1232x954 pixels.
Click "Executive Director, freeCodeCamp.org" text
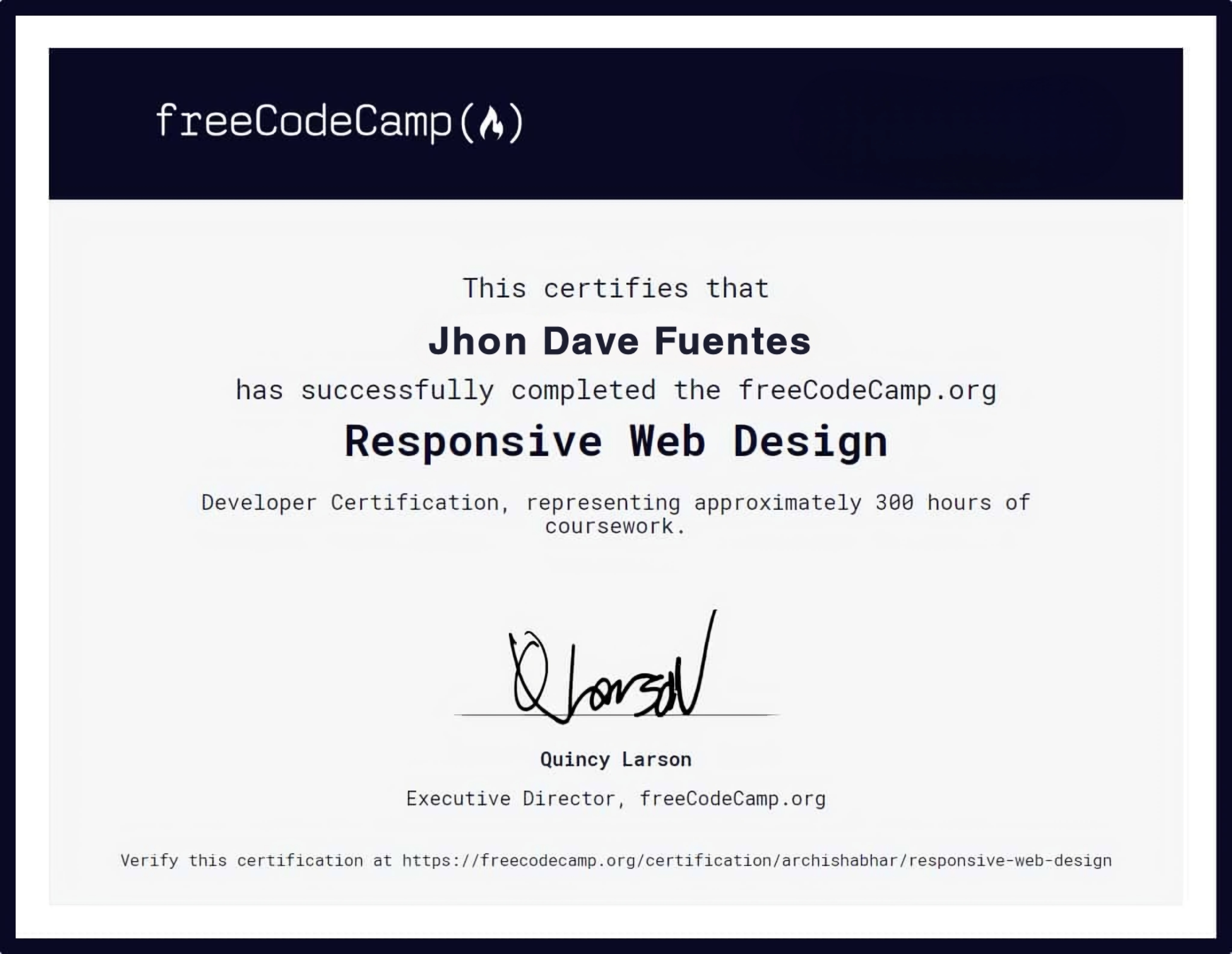(616, 799)
